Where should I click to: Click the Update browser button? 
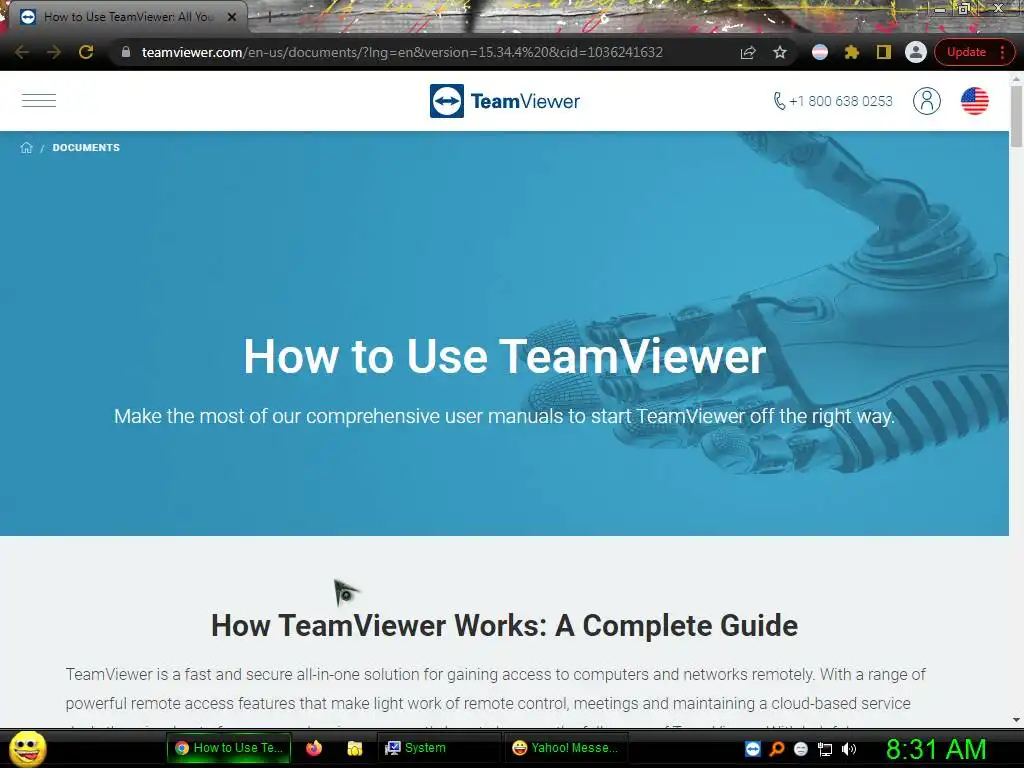pos(966,52)
